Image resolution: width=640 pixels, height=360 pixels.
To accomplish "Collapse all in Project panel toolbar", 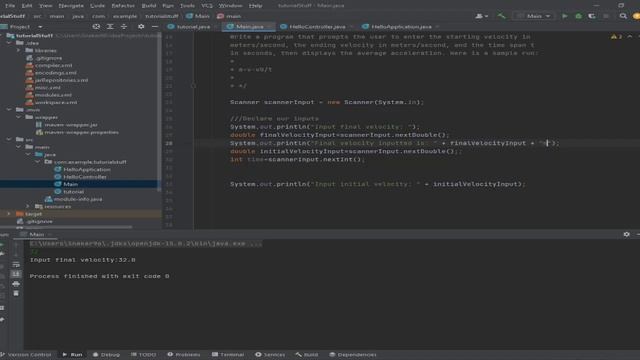I will click(x=124, y=27).
